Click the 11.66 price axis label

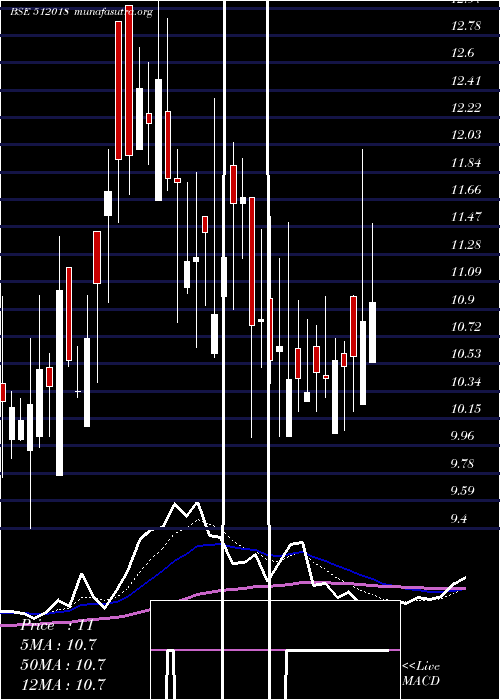(466, 190)
